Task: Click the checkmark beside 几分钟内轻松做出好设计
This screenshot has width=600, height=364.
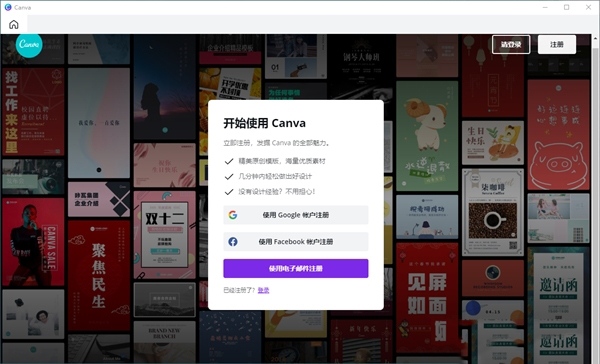Action: click(x=229, y=176)
